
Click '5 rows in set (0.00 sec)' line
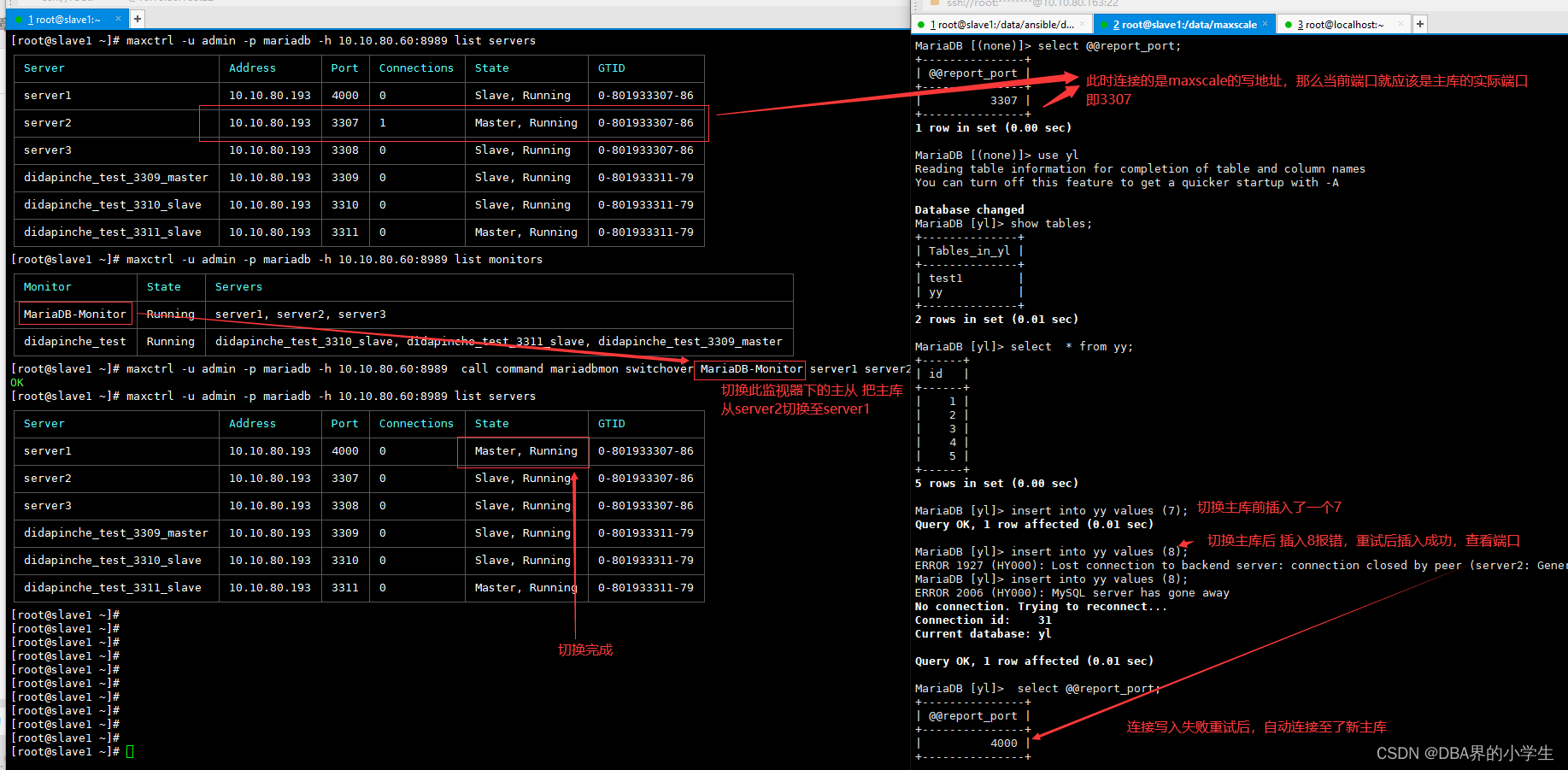coord(996,484)
